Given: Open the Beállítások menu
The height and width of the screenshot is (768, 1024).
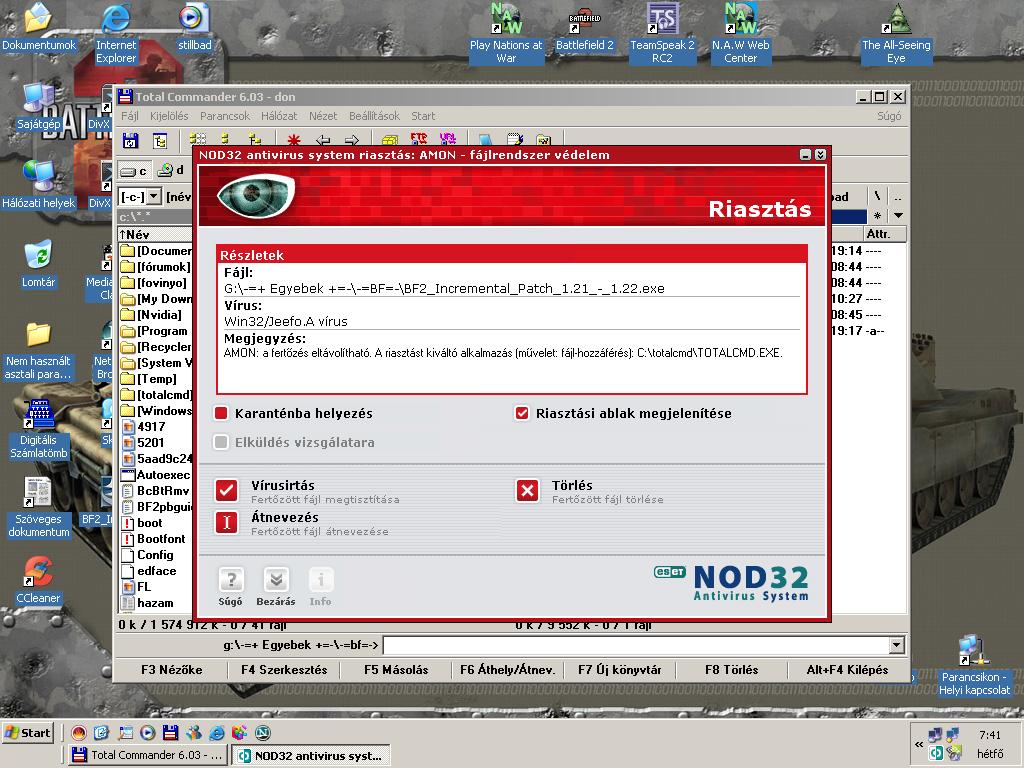Looking at the screenshot, I should (x=374, y=116).
